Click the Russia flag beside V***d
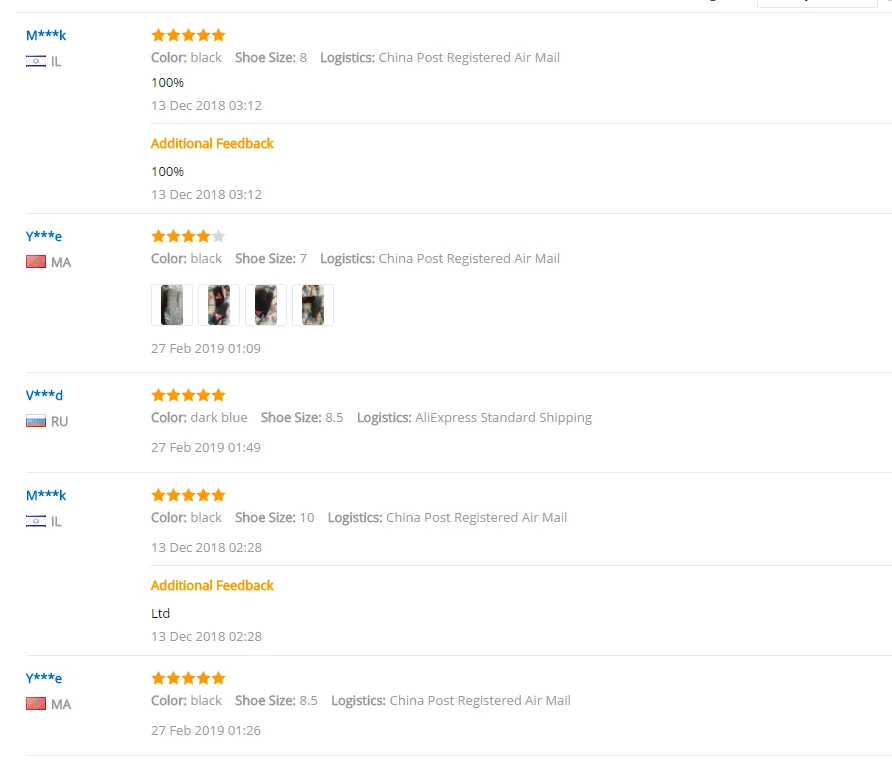The height and width of the screenshot is (764, 892). click(x=36, y=421)
